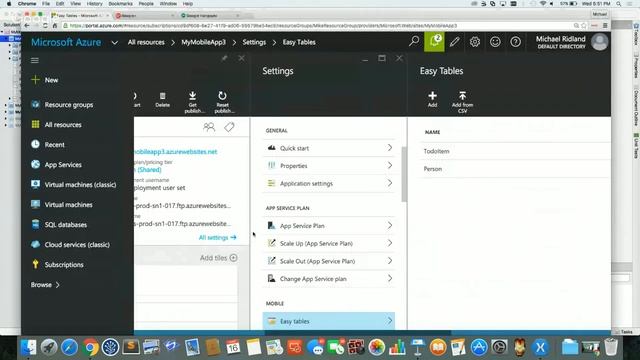Open Safari compass icon in Dock
Screen dimensions: 640x360
click(69, 347)
